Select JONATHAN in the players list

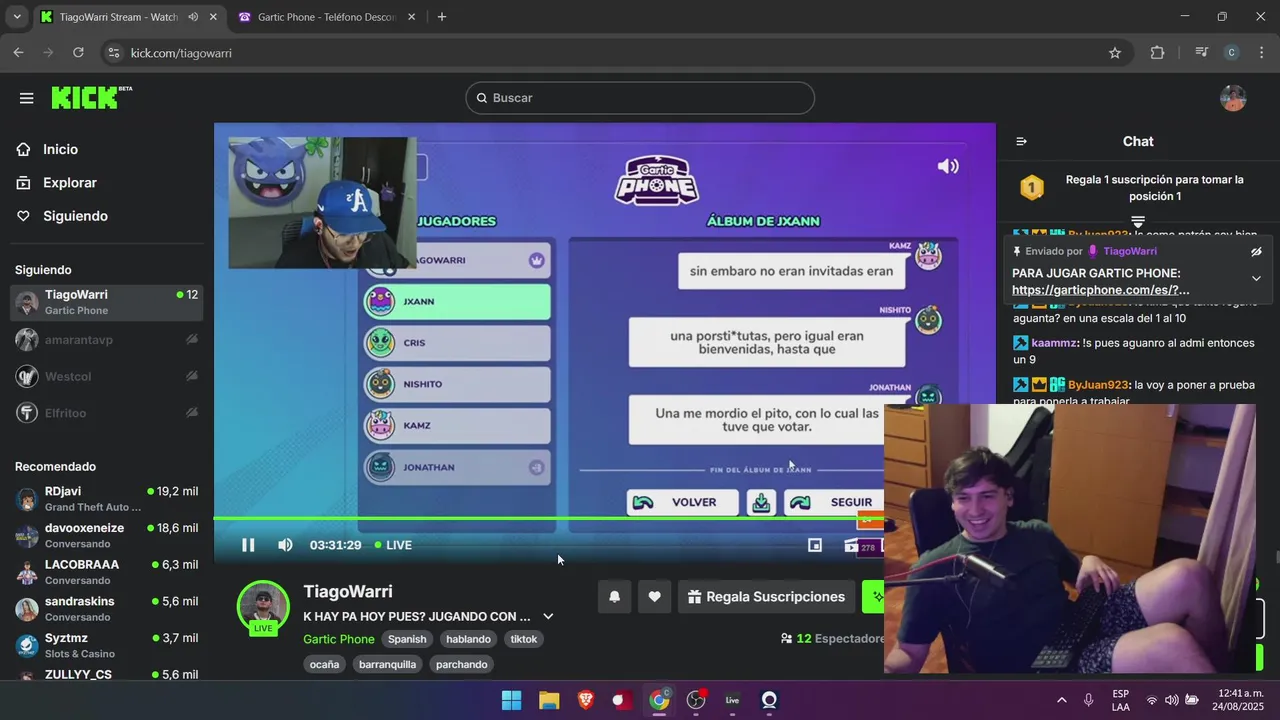[x=457, y=467]
